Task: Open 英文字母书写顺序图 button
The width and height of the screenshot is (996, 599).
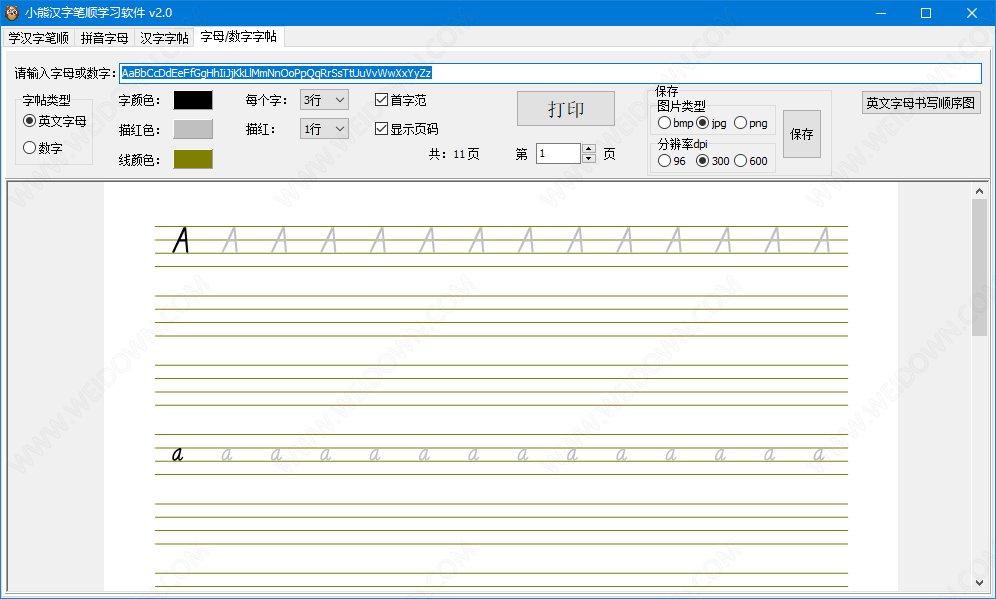Action: click(921, 103)
